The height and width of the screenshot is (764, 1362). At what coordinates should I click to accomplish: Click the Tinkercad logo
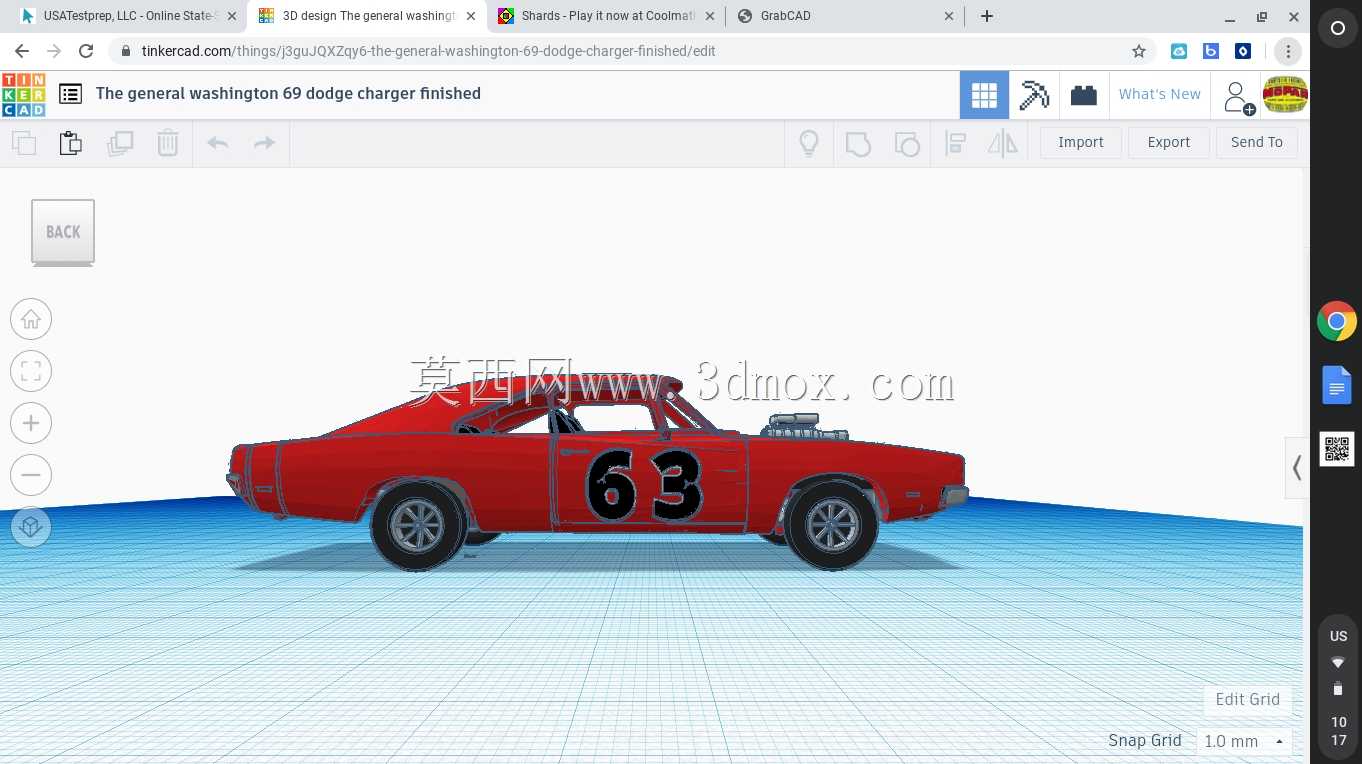pos(23,94)
